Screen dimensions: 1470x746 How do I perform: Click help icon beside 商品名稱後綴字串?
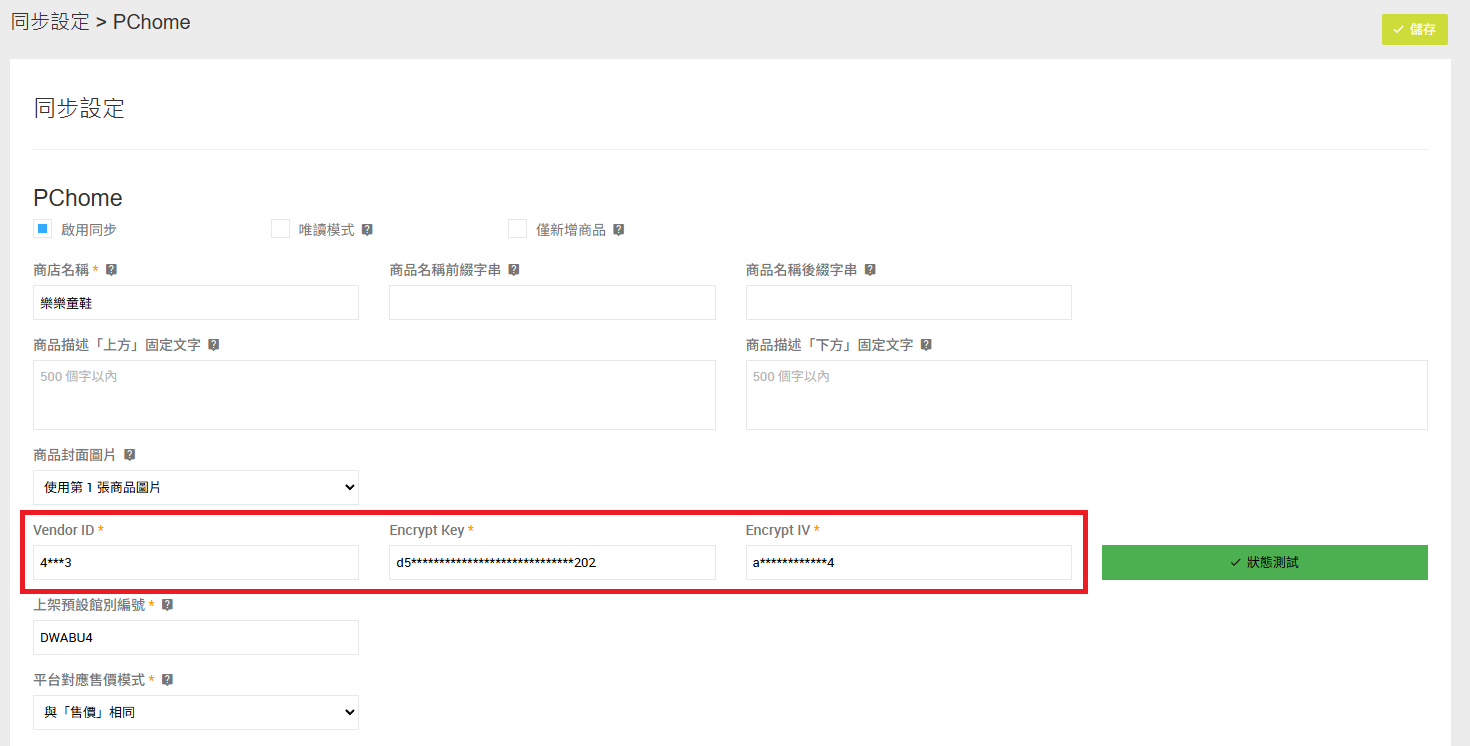(x=870, y=270)
